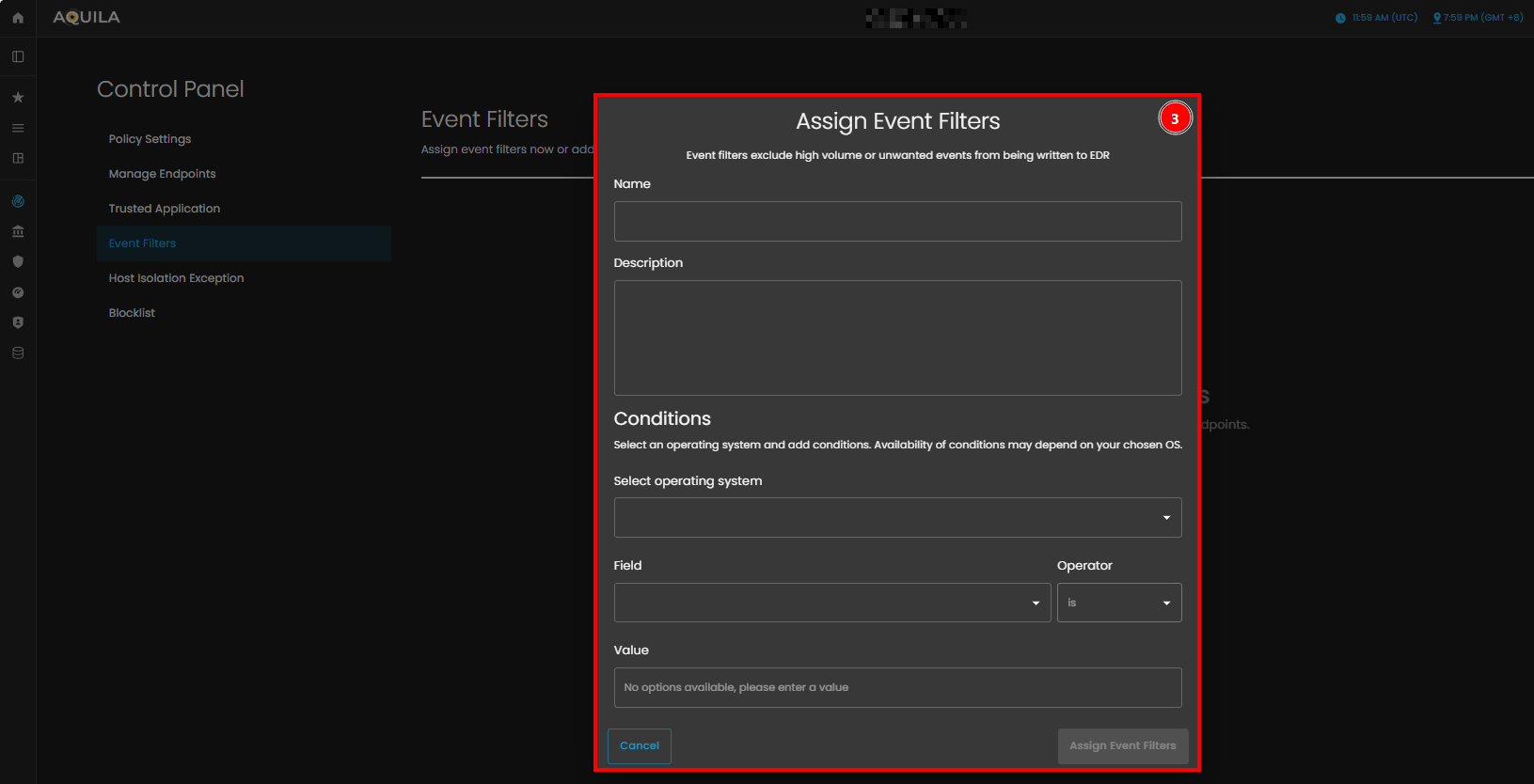1534x784 pixels.
Task: Click the shield with user icon
Action: point(18,322)
